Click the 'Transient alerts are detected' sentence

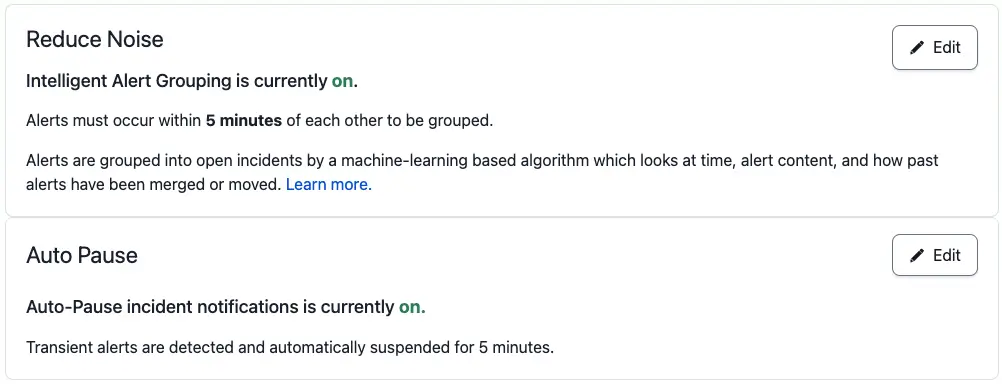[290, 348]
